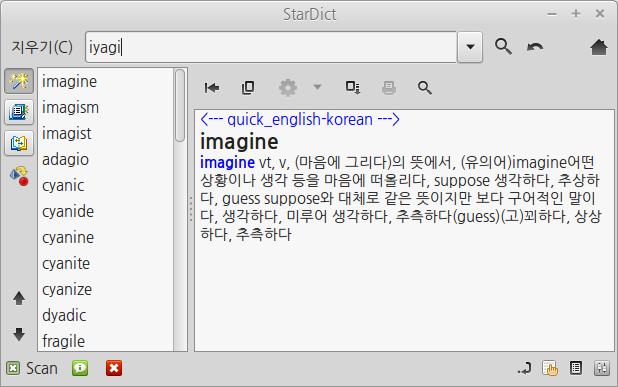Click the shapes-and-red-ball sidebar icon
618x387 pixels.
19,176
